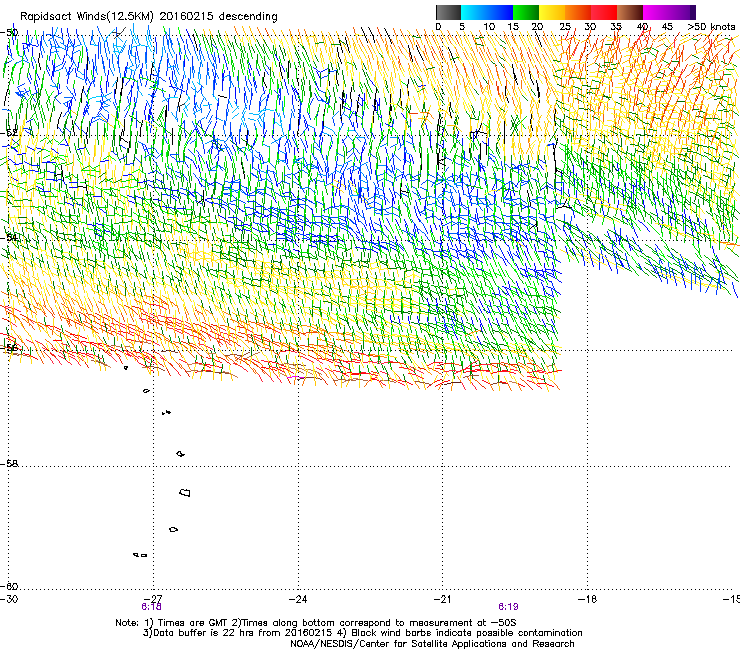Click the chart title 'Rapidsact Winds(12.5KM) 20160215 descending'

[x=149, y=17]
